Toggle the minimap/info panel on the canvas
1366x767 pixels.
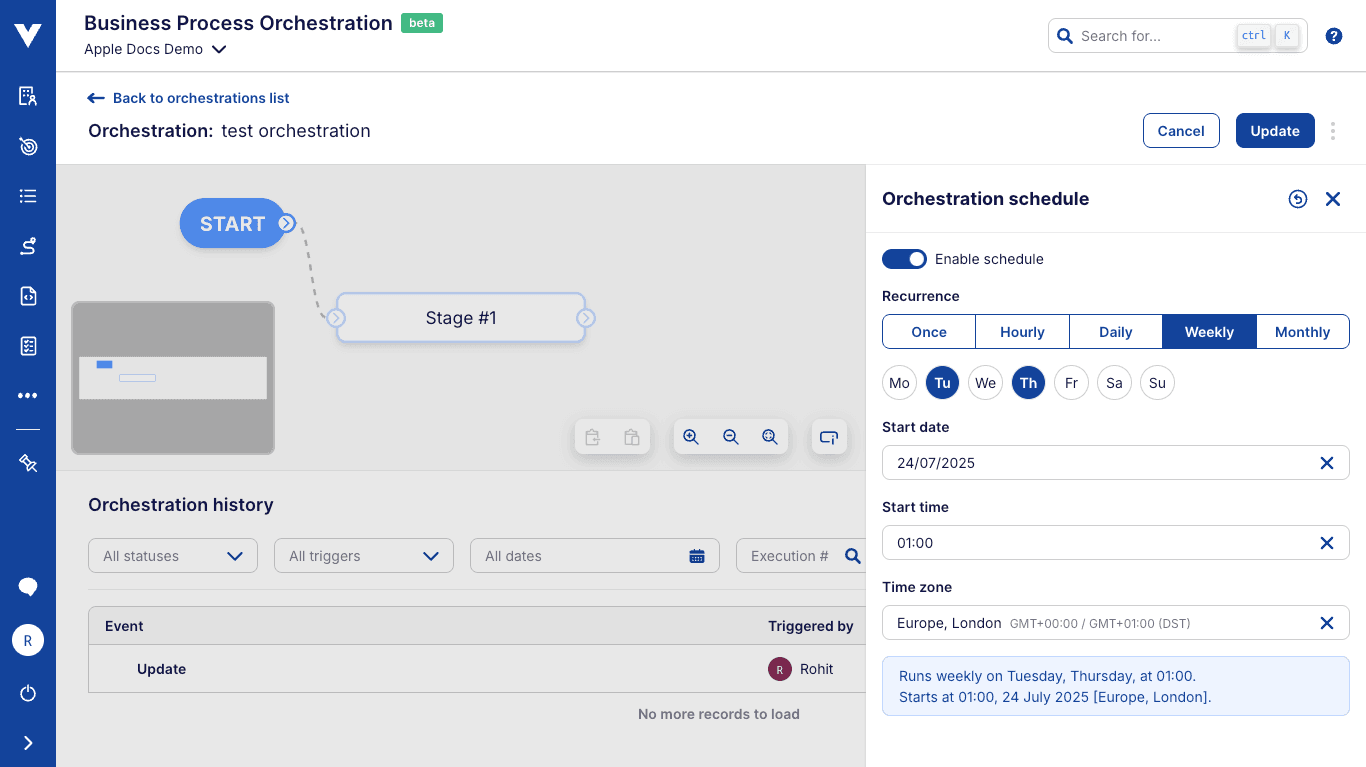click(829, 436)
